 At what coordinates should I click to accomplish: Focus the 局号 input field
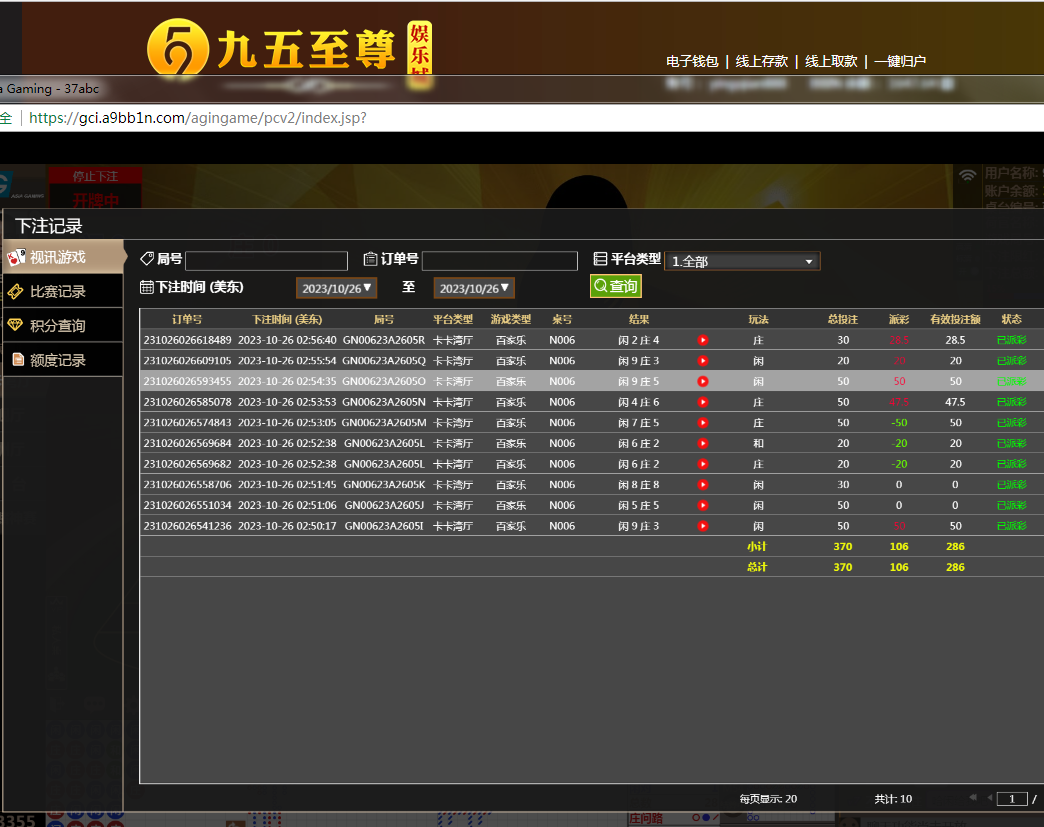[x=266, y=260]
